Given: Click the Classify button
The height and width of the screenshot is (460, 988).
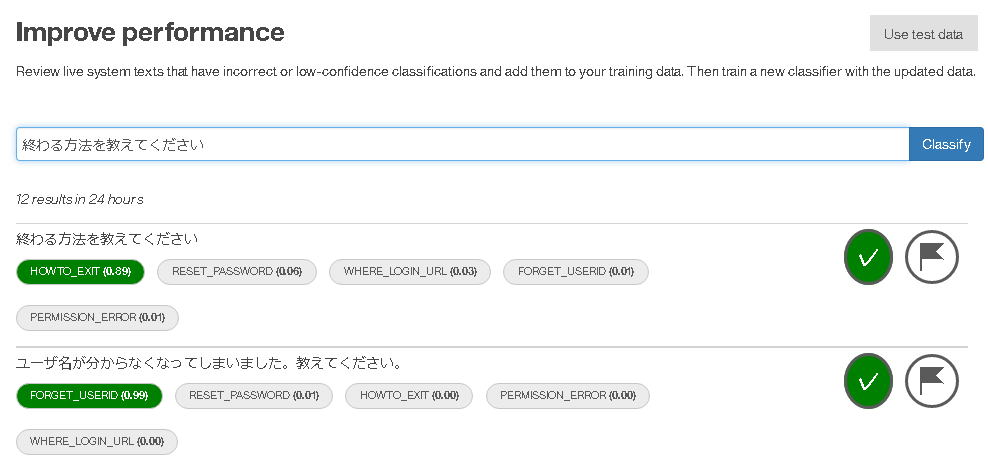Looking at the screenshot, I should click(x=946, y=144).
